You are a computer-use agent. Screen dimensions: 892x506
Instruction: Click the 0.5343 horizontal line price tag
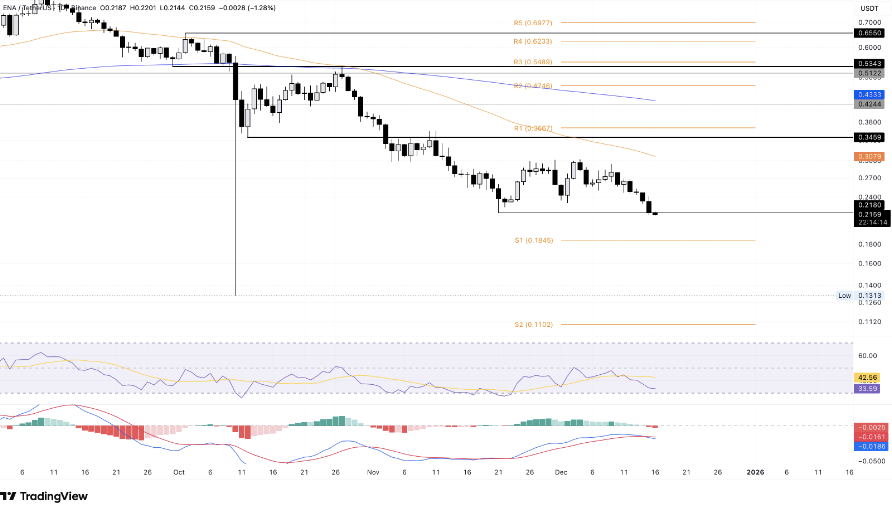[870, 64]
